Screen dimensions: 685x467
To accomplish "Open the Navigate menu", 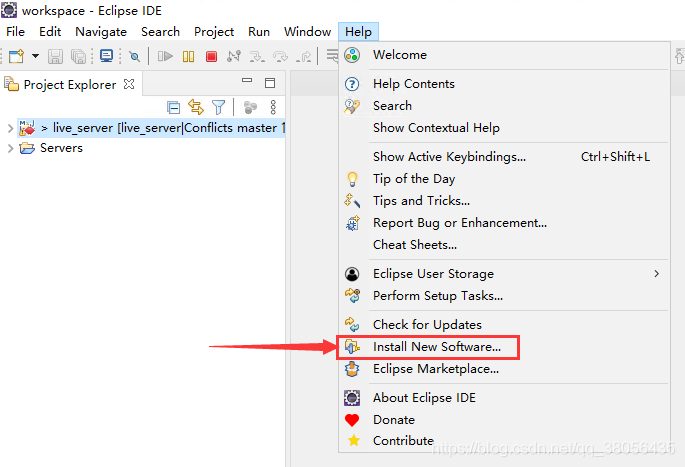I will (101, 32).
